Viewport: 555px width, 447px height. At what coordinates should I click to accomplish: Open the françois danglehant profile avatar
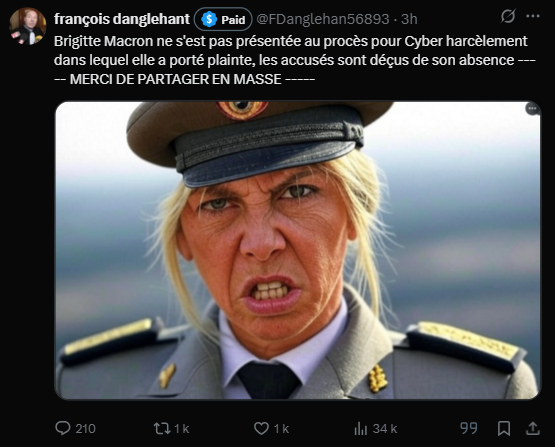(x=28, y=27)
